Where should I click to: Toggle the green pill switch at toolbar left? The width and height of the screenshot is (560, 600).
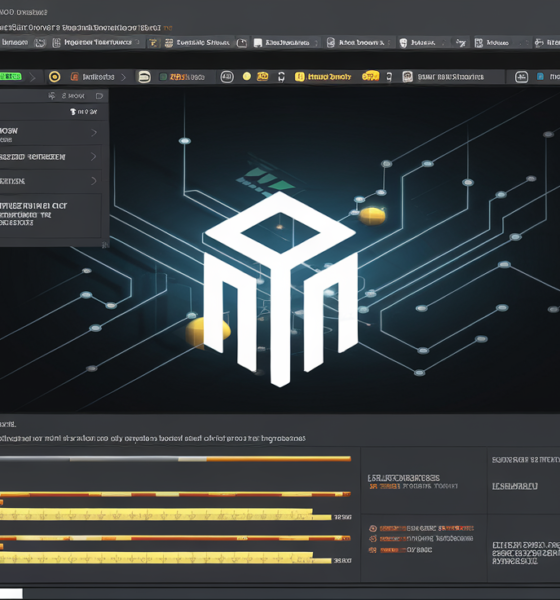11,77
